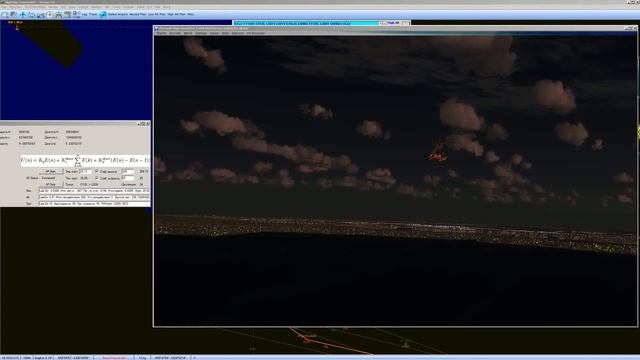Click the High Alt Plan toolbar button
Viewport: 640px width, 360px height.
click(176, 14)
